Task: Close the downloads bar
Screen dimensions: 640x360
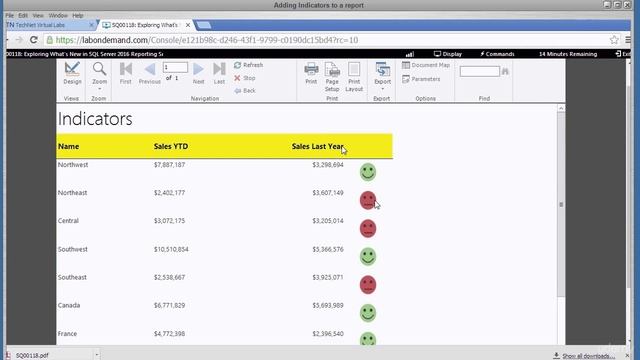Action: 628,356
